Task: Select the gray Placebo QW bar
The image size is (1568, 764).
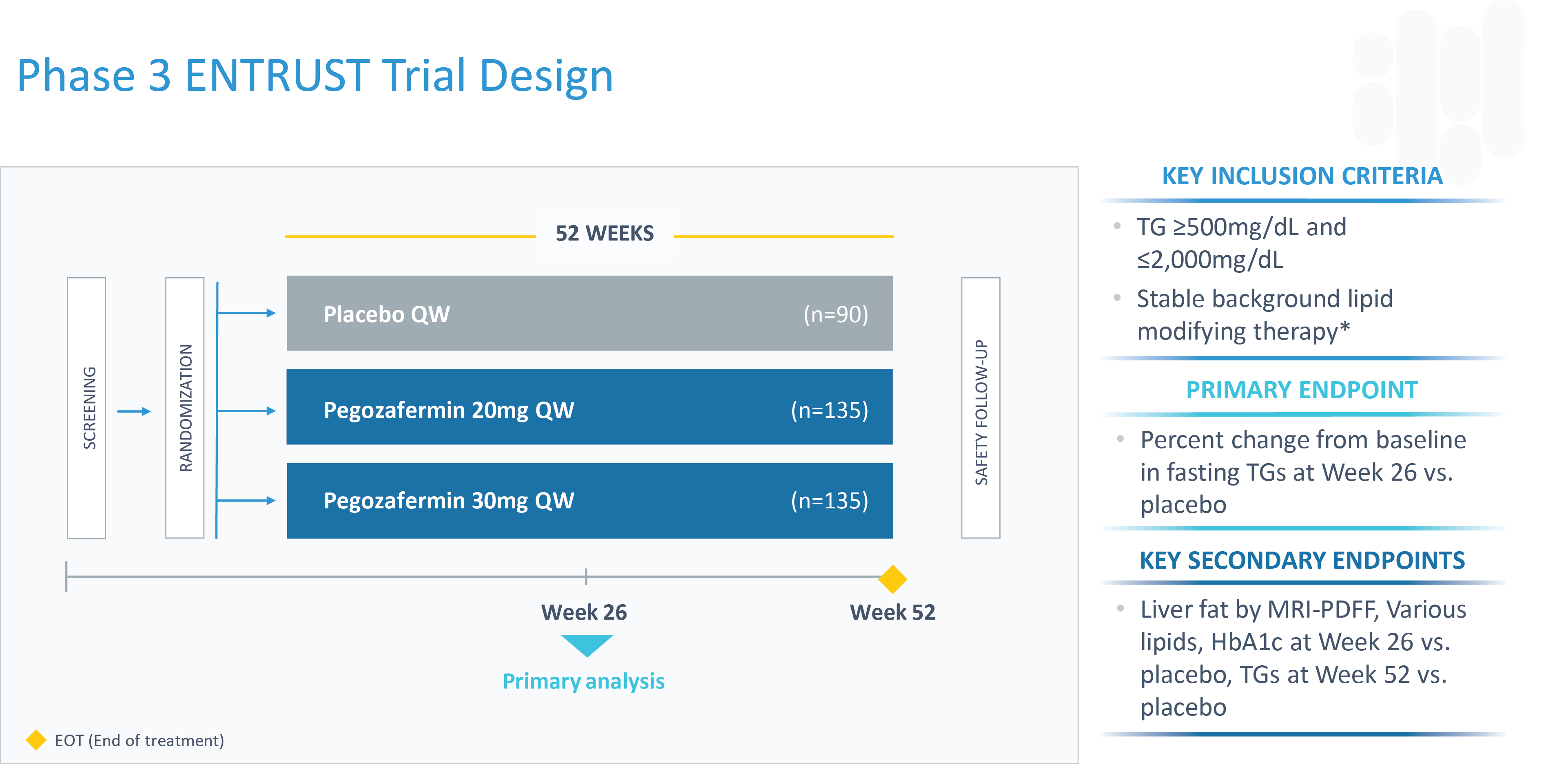Action: (x=589, y=313)
